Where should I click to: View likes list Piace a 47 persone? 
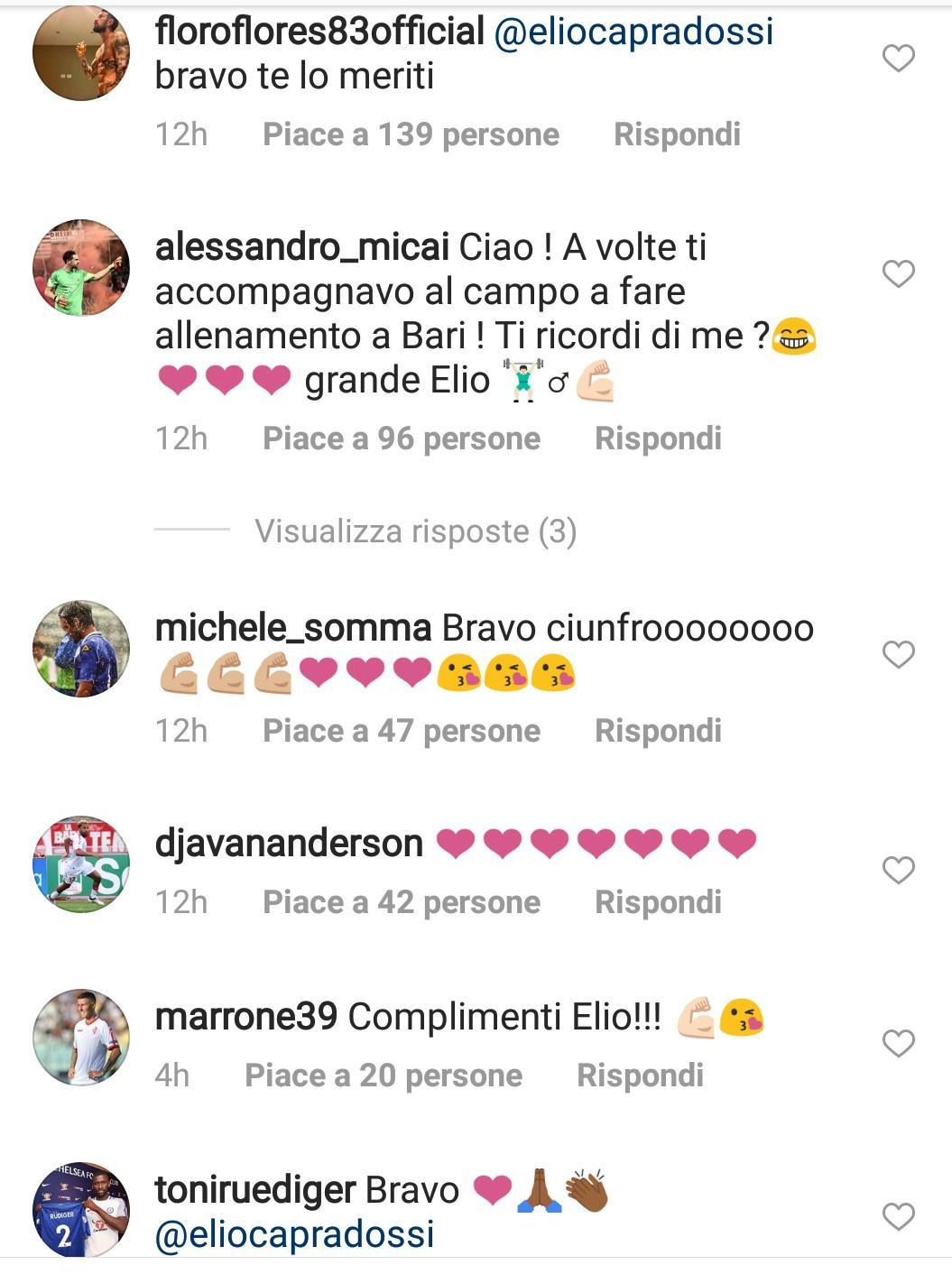pos(402,731)
